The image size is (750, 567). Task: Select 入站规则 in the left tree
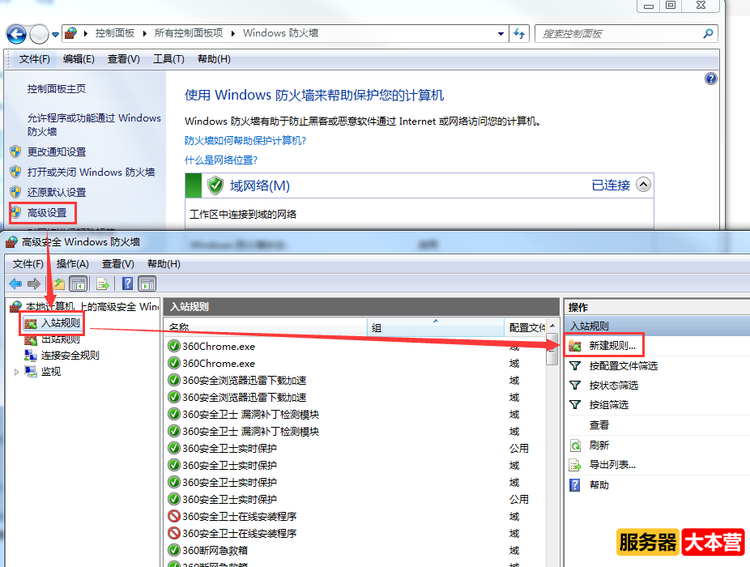tap(60, 324)
